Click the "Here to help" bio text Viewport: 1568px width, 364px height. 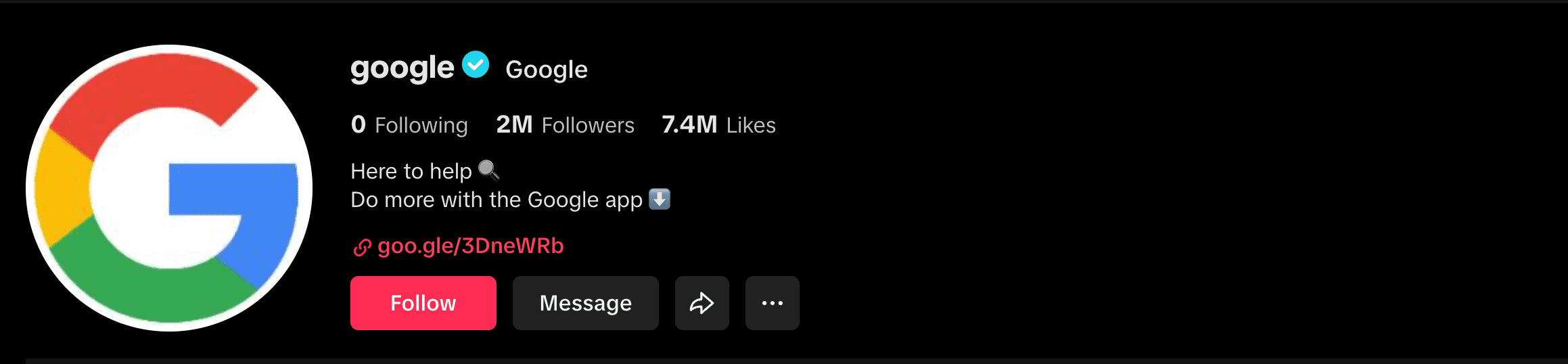click(411, 171)
